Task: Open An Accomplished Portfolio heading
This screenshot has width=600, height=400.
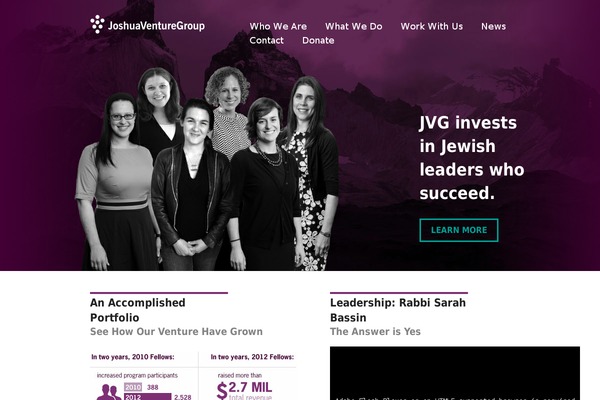Action: click(138, 310)
